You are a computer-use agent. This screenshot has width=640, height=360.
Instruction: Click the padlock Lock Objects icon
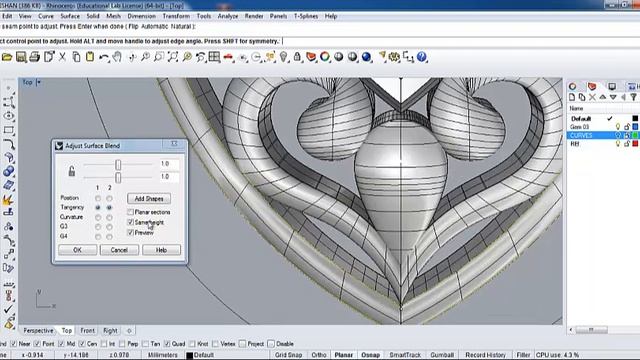(297, 57)
